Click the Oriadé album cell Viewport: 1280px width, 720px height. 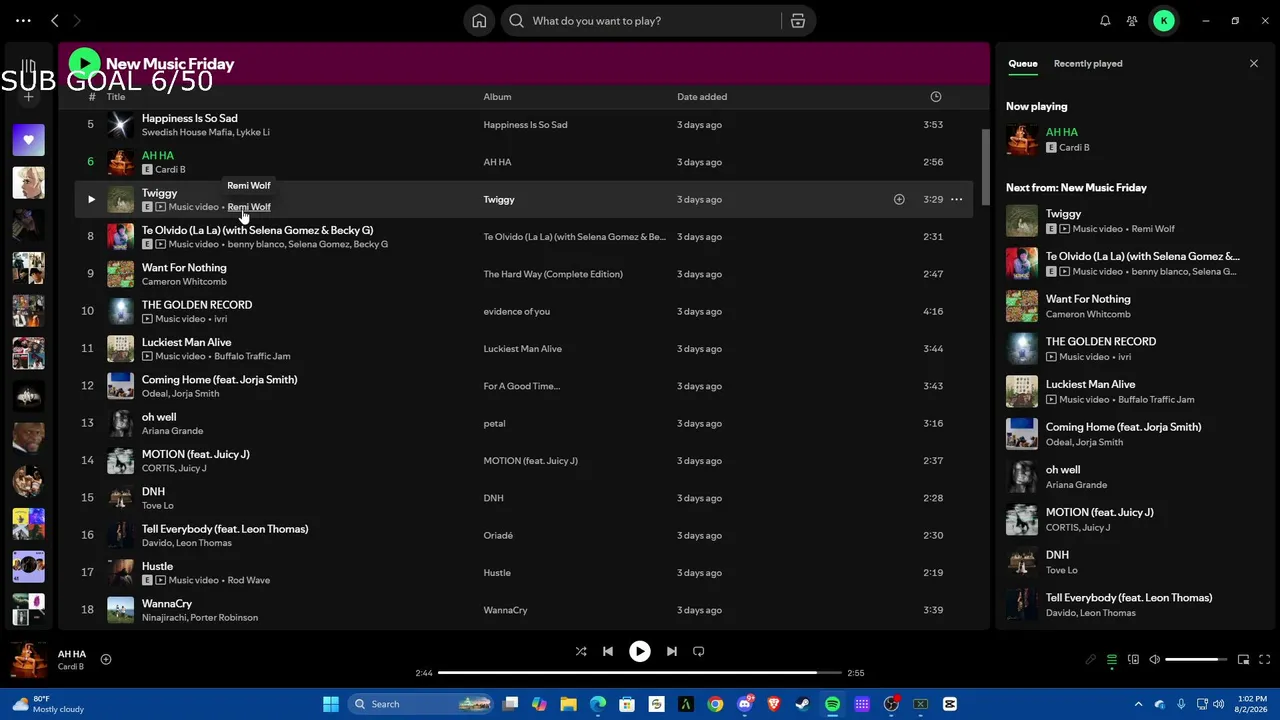(x=498, y=536)
